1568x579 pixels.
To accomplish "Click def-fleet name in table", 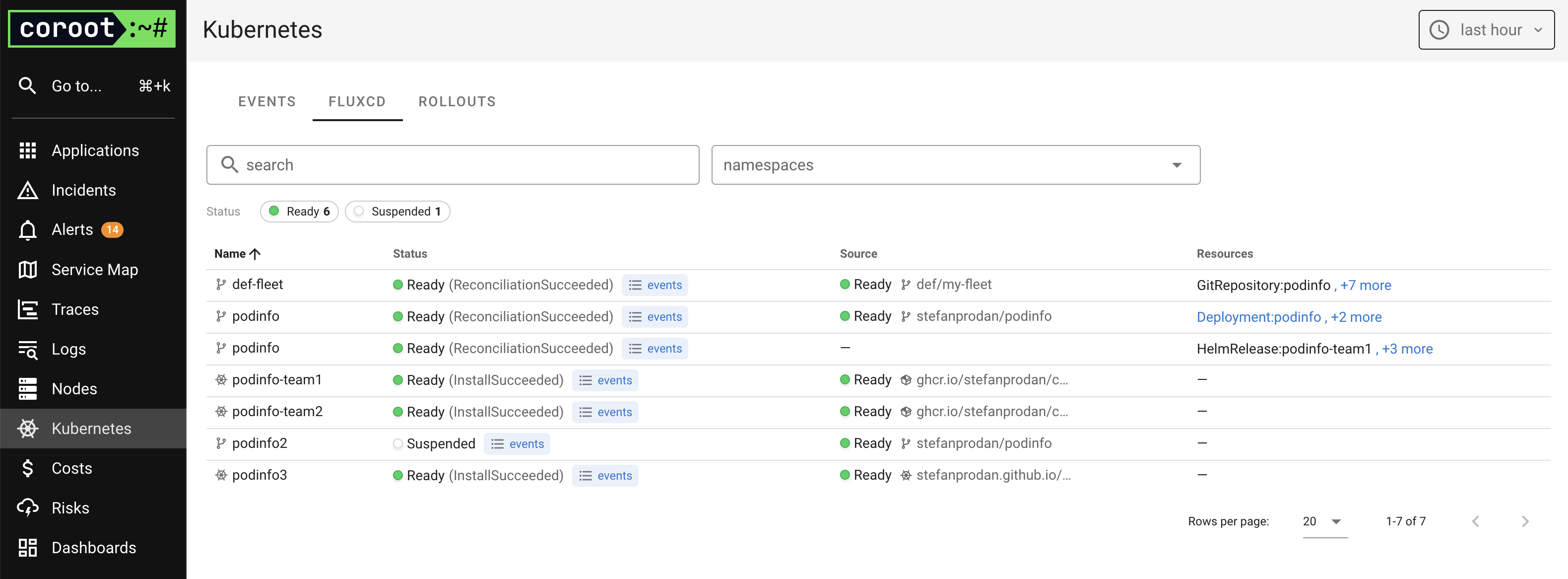I will tap(258, 285).
